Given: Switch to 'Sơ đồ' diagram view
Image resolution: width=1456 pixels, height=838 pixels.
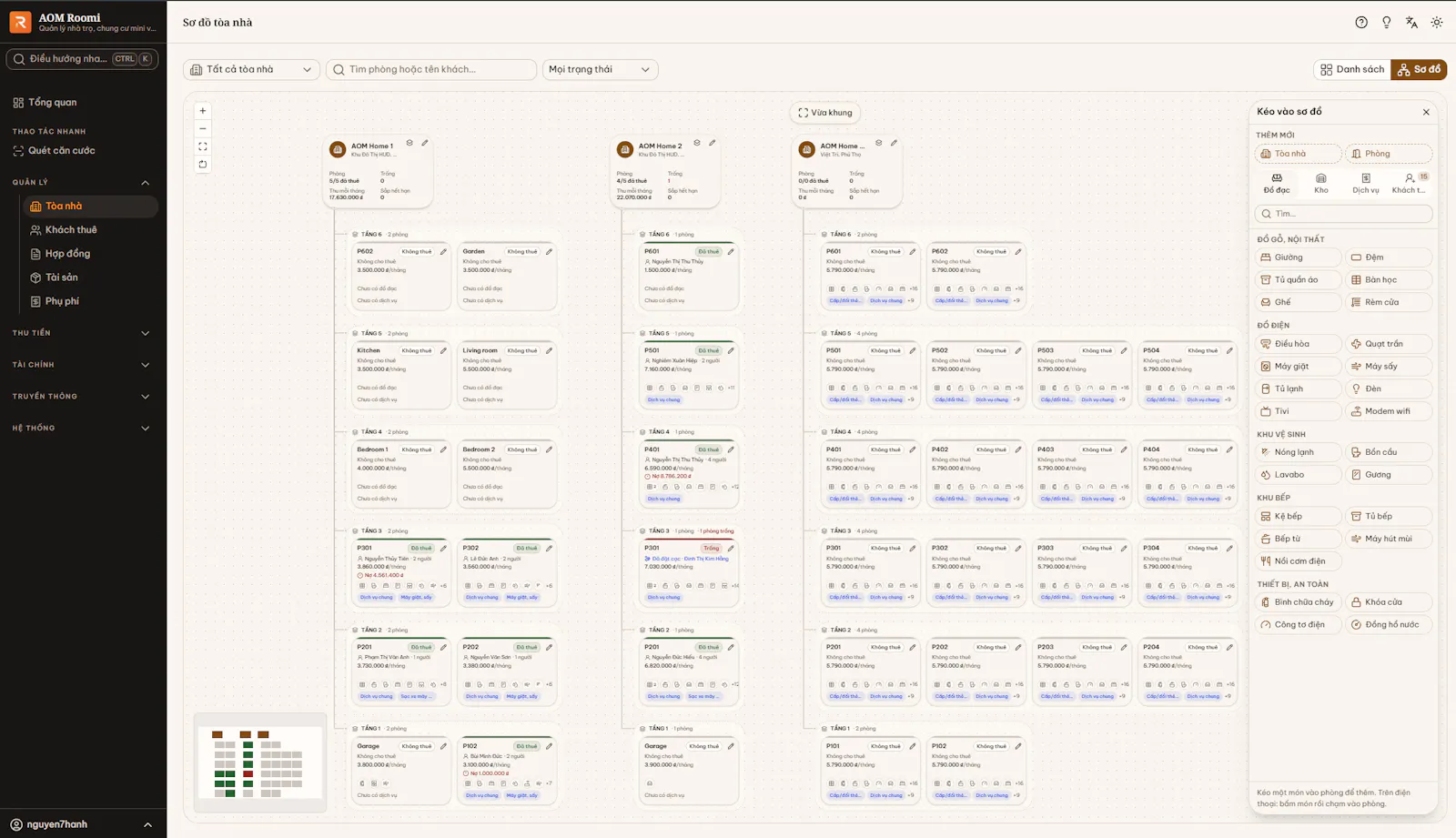Looking at the screenshot, I should click(x=1419, y=69).
